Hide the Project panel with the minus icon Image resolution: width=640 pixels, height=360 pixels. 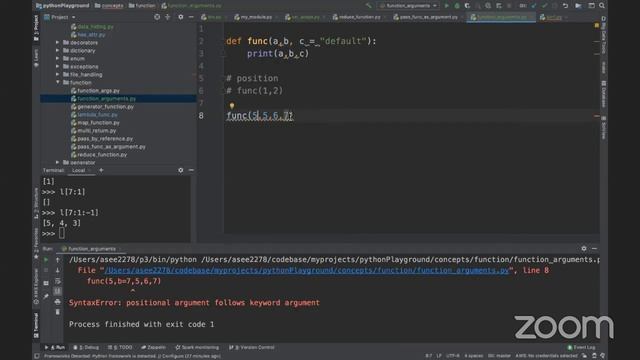pos(191,17)
